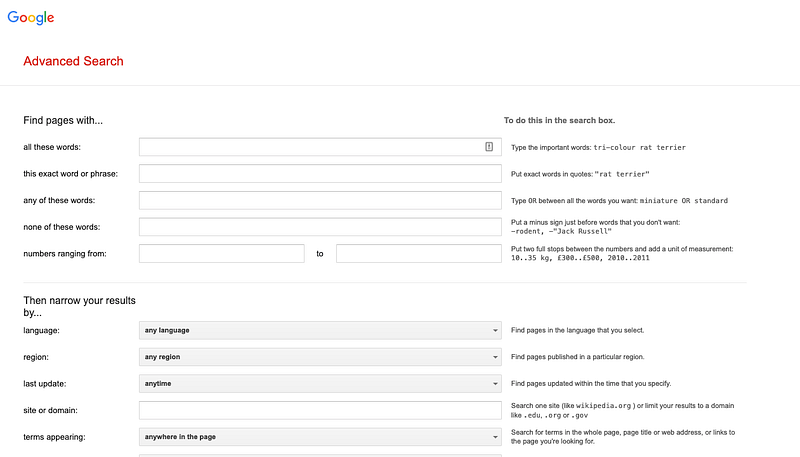Click 'Search for terms in the whole page' hint
Image resolution: width=800 pixels, height=457 pixels.
(x=623, y=437)
